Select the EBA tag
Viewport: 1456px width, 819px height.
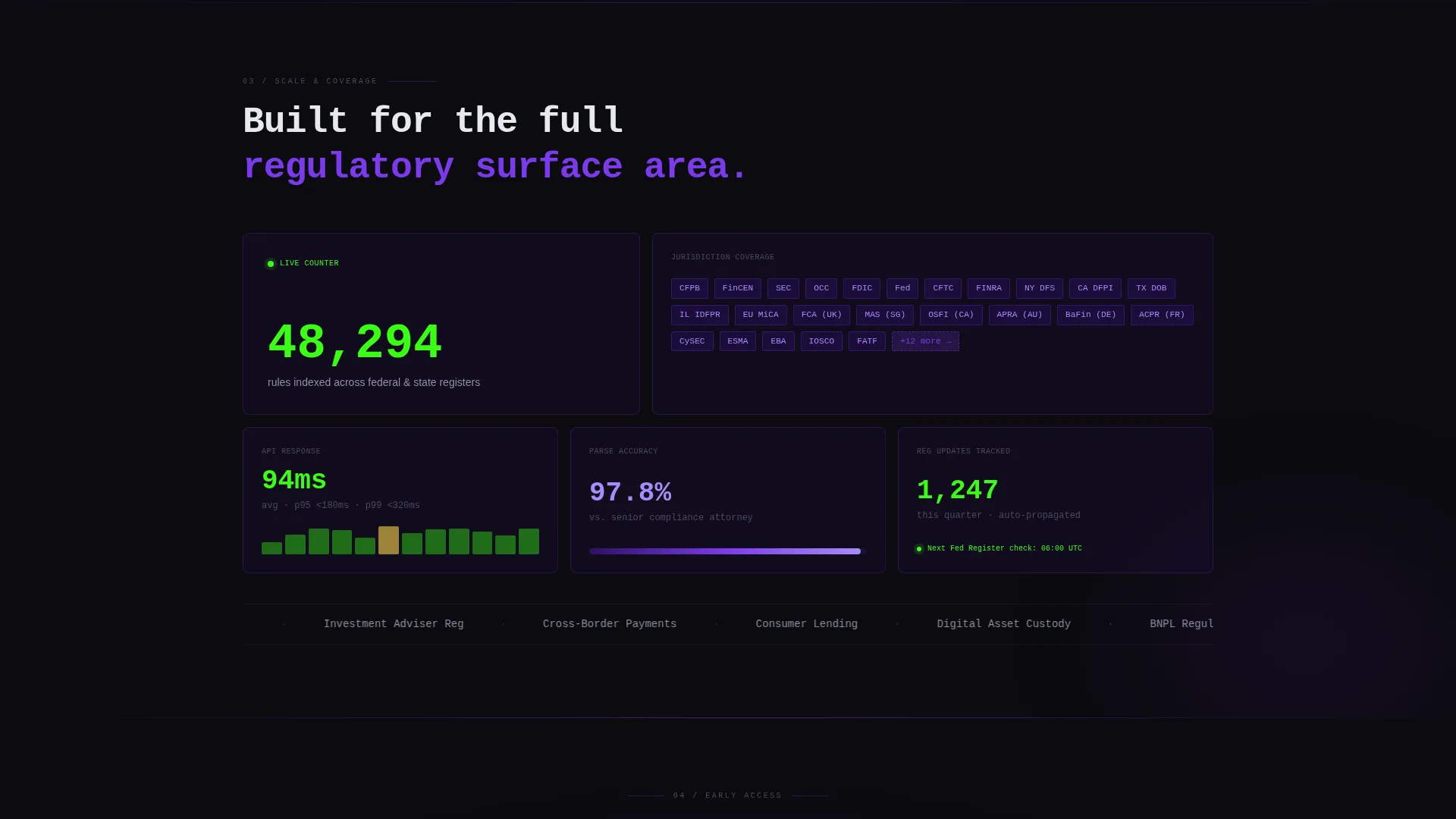click(778, 341)
